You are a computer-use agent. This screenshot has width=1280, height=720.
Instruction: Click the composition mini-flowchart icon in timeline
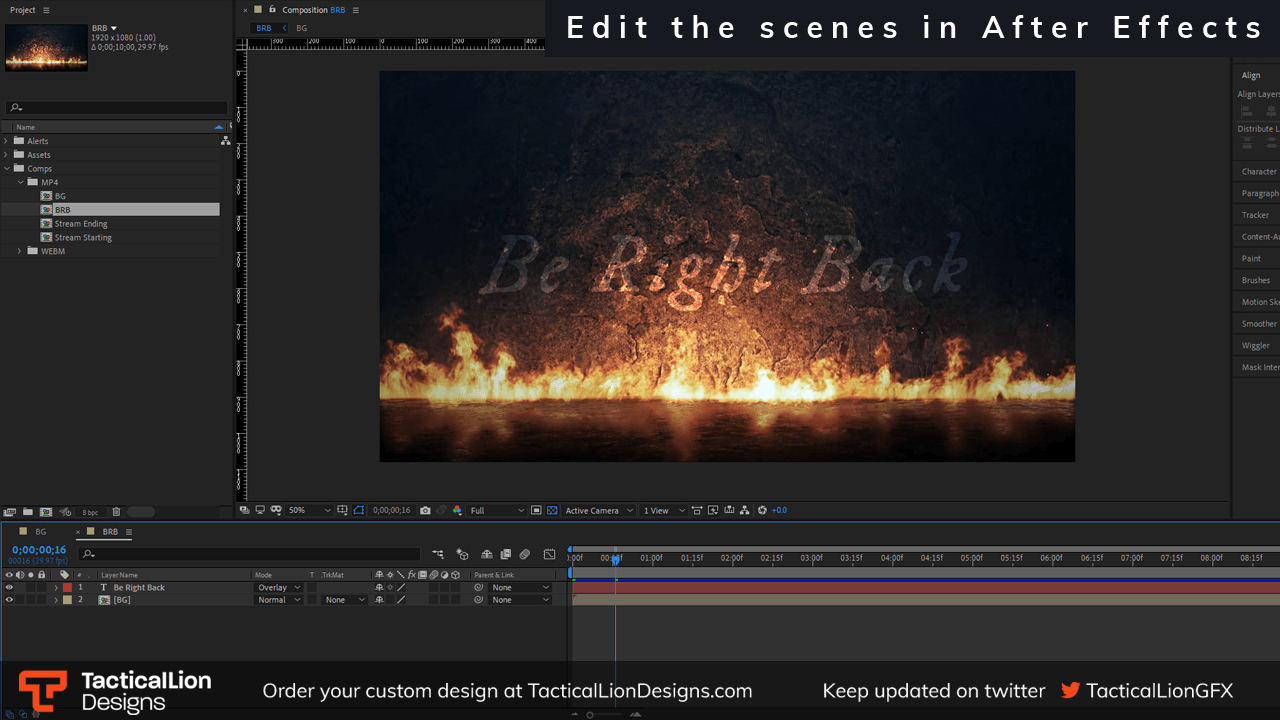click(x=438, y=553)
